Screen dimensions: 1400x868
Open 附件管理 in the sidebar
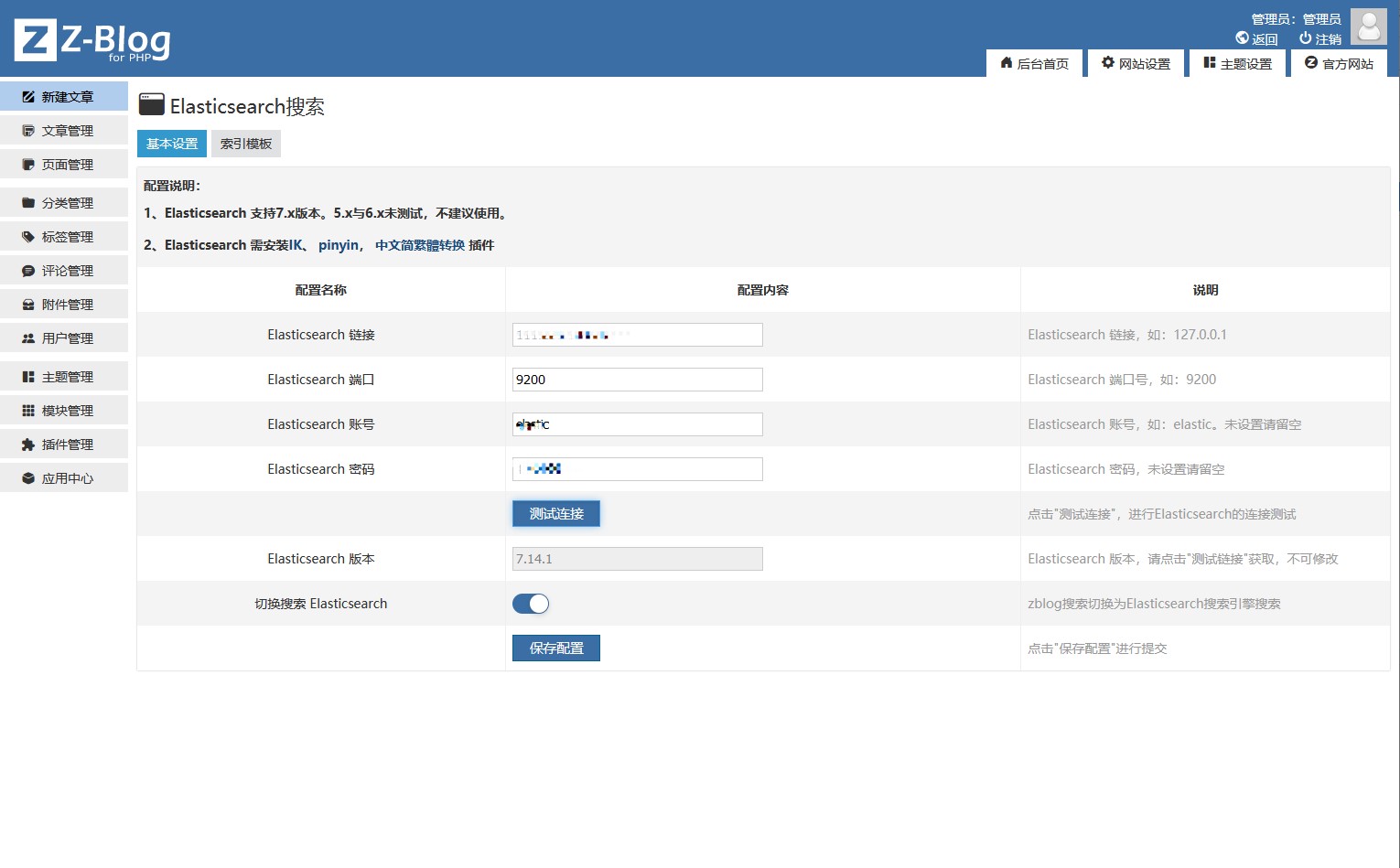click(x=64, y=305)
